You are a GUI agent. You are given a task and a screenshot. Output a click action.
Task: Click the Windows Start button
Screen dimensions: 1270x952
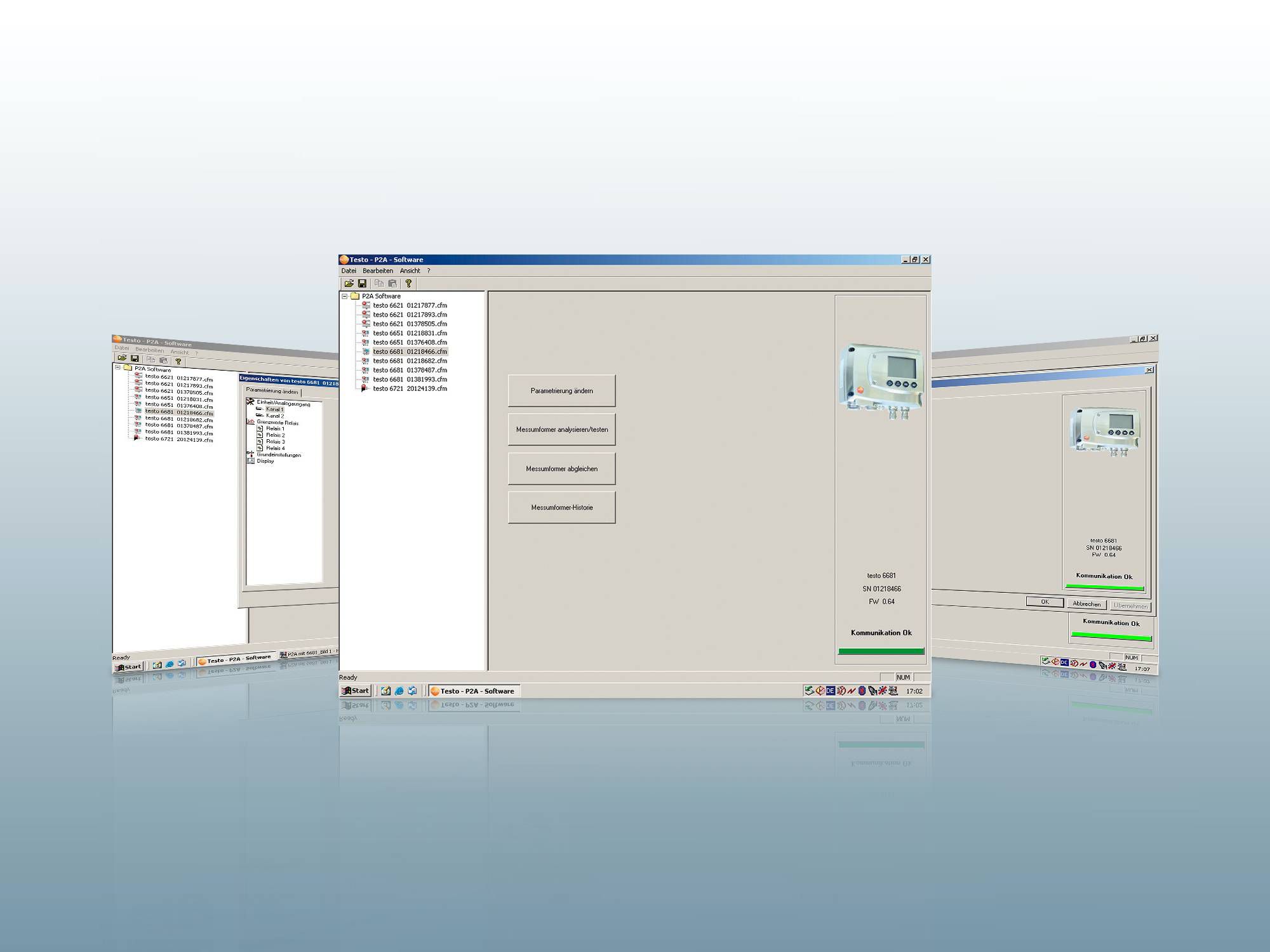[x=356, y=691]
